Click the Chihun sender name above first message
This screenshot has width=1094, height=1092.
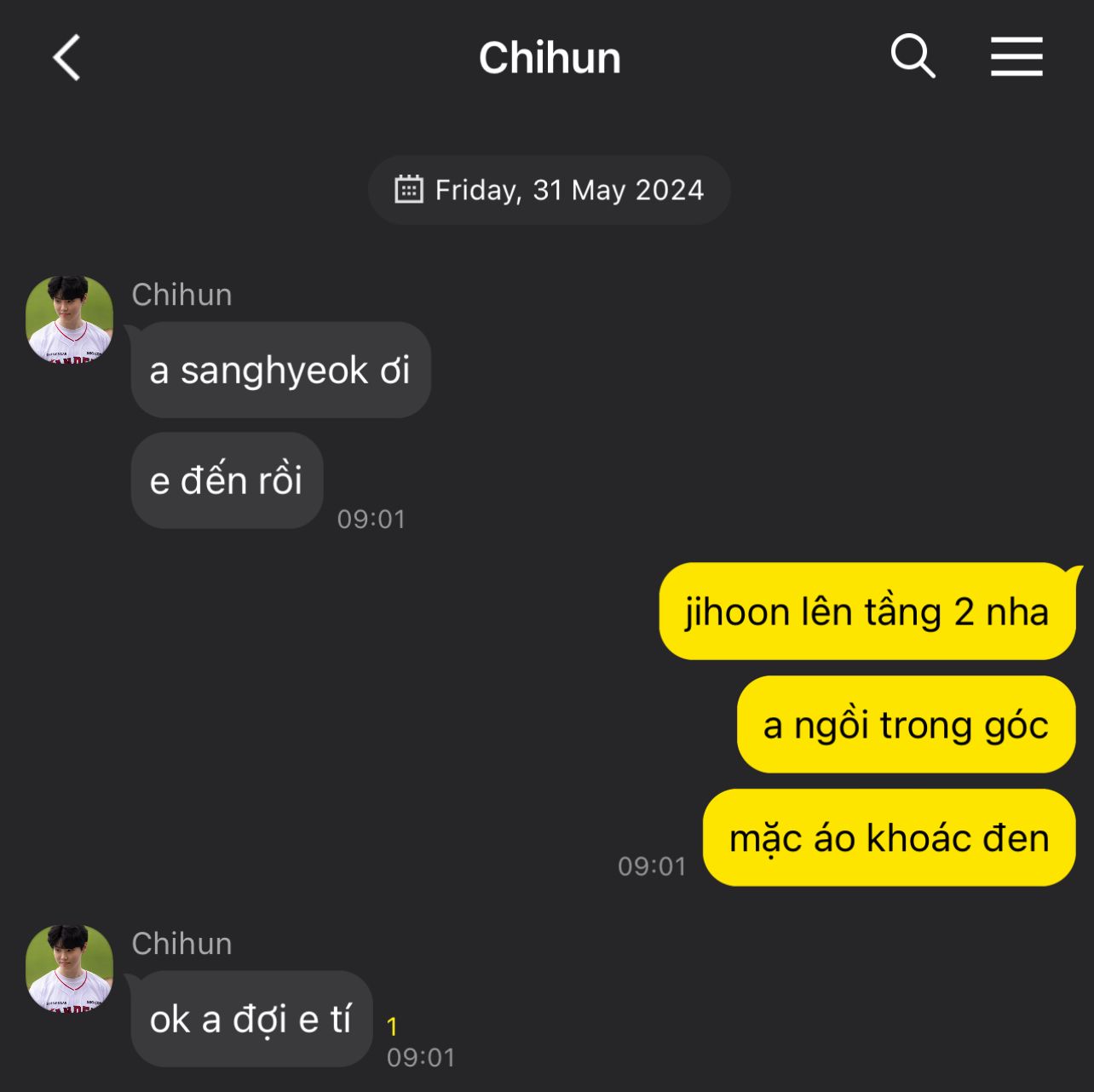(181, 295)
